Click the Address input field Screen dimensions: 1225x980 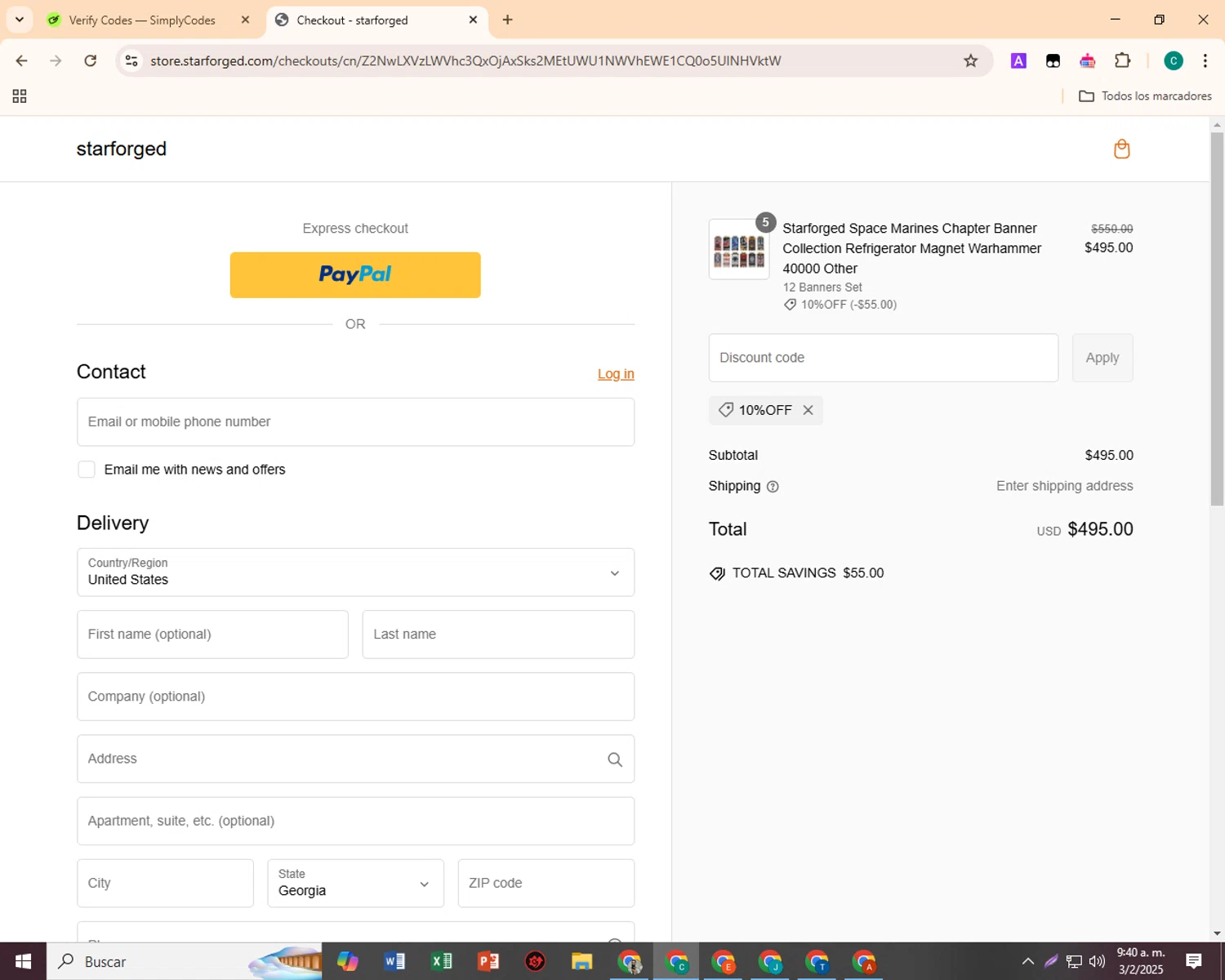355,759
